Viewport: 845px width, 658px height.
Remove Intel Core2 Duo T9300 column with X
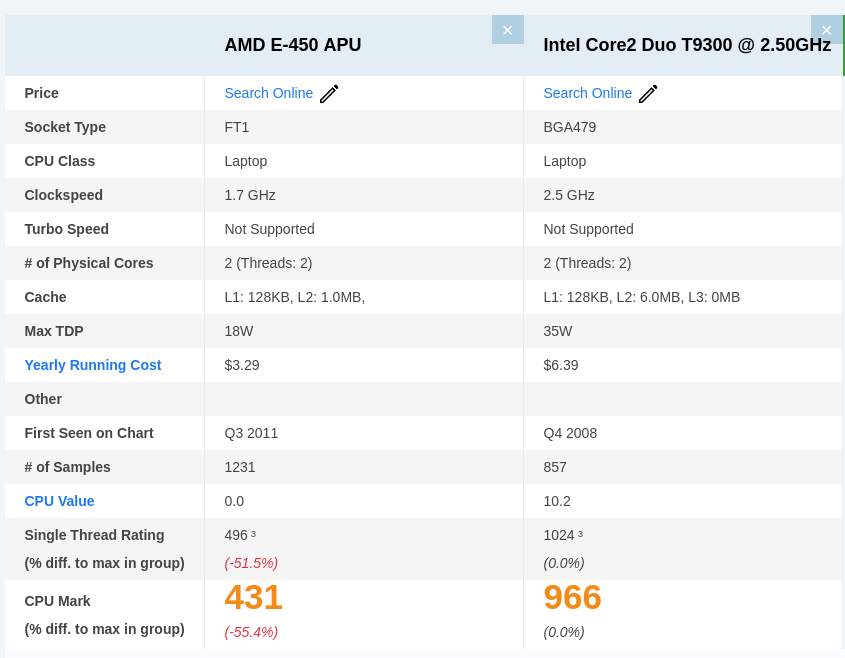point(827,30)
